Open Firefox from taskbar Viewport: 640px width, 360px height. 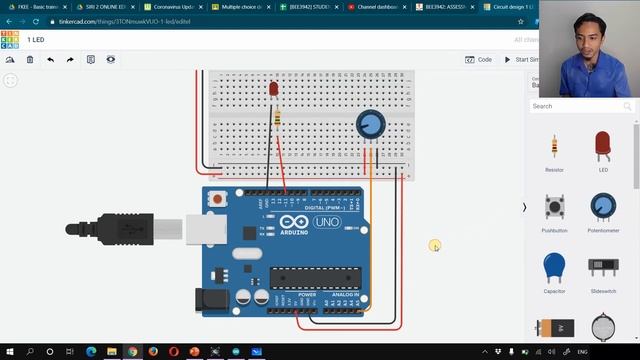153,352
